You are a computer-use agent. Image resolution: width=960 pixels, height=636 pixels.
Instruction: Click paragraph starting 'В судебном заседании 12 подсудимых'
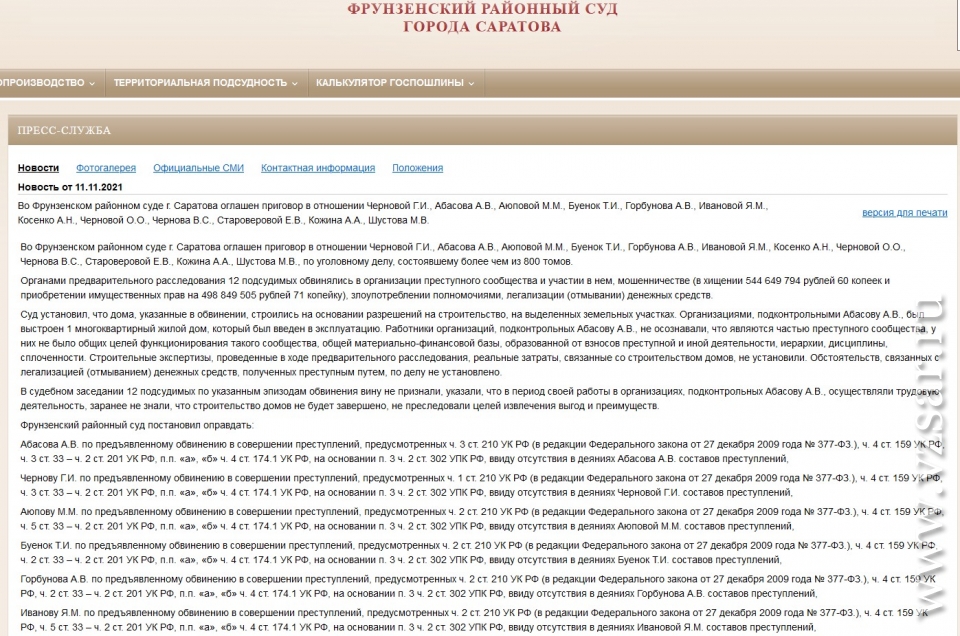pos(480,398)
